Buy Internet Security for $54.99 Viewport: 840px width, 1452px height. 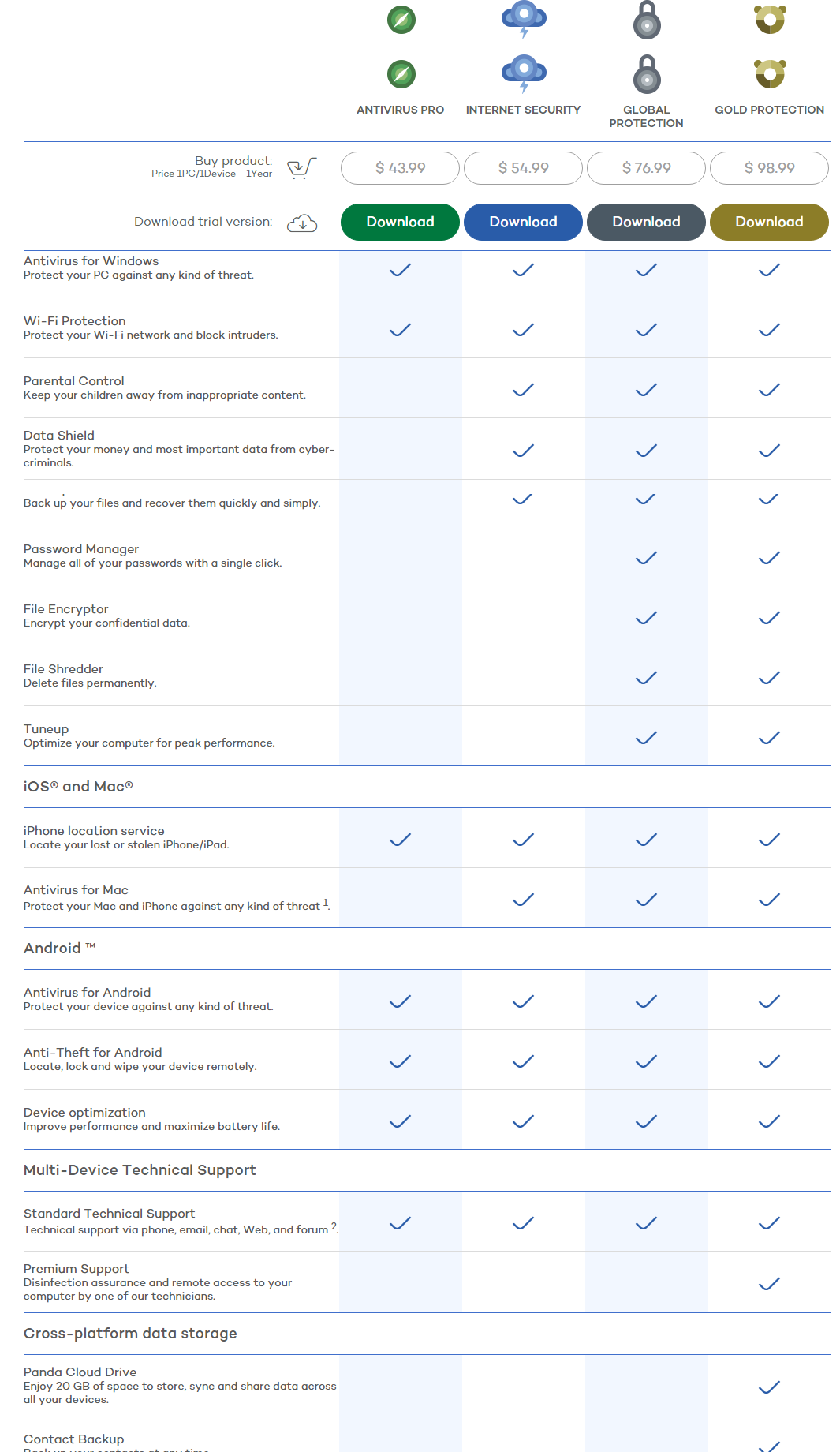coord(523,168)
